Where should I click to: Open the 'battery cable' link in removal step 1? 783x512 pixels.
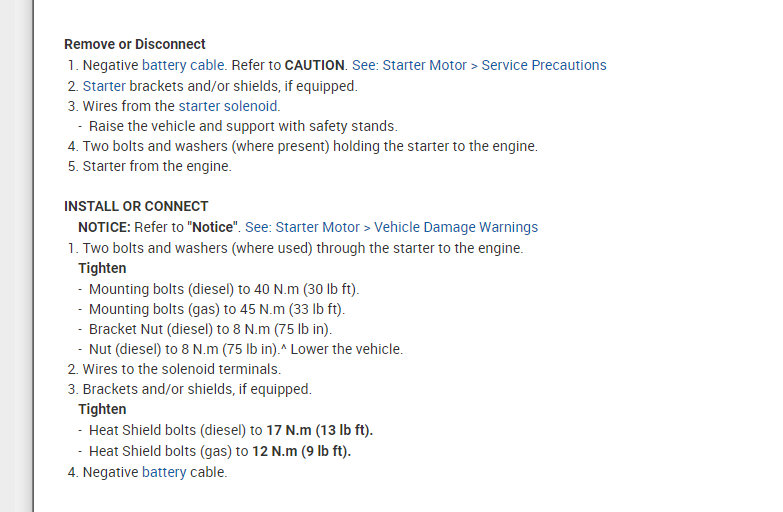[x=183, y=65]
